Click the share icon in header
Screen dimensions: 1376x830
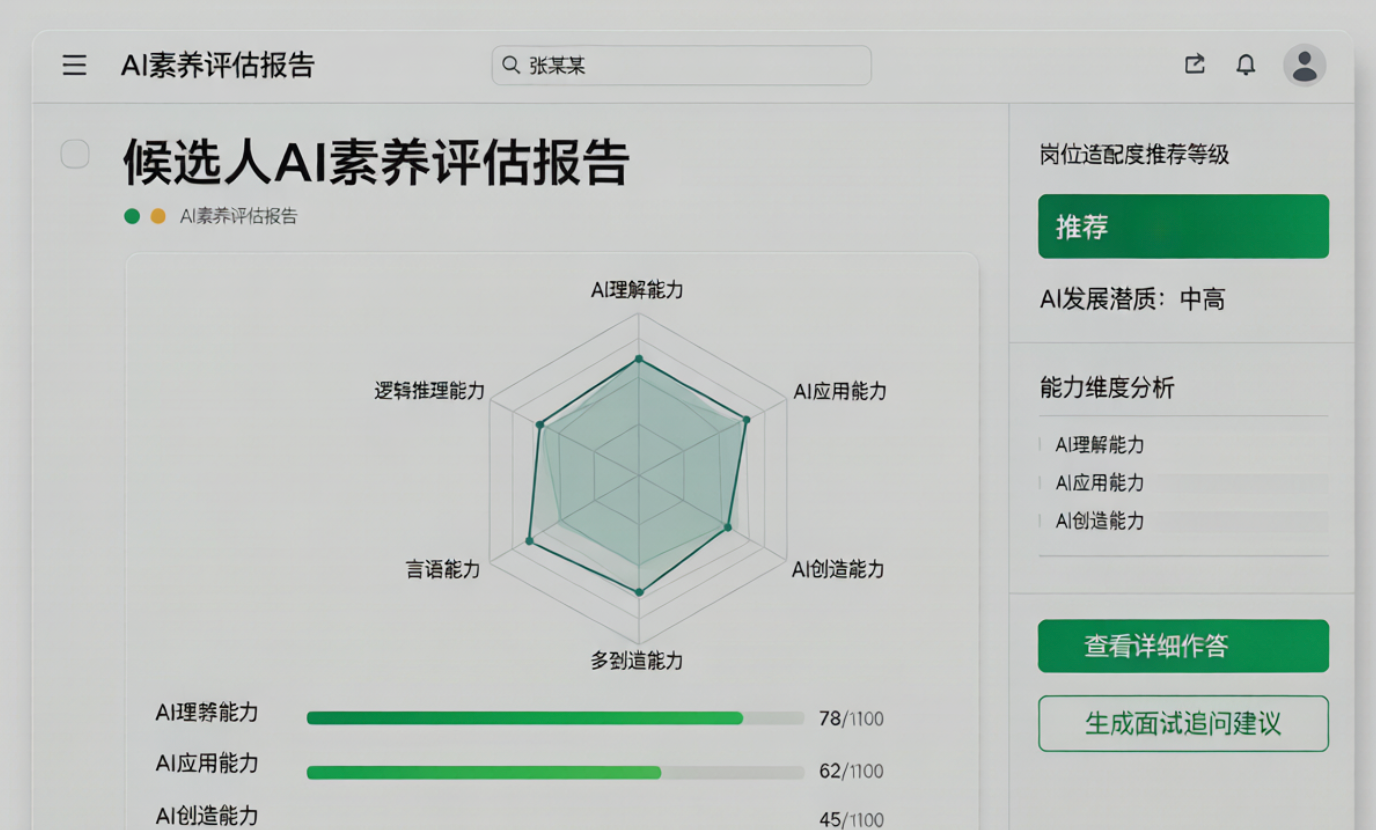coord(1194,64)
